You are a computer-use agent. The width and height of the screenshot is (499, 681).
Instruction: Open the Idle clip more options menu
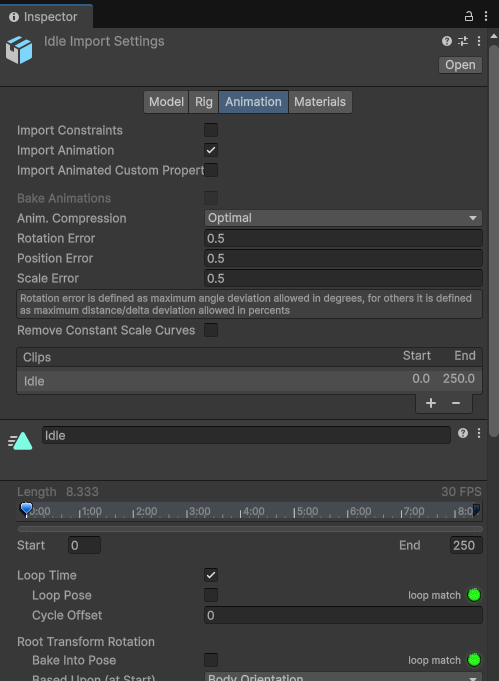pyautogui.click(x=479, y=433)
